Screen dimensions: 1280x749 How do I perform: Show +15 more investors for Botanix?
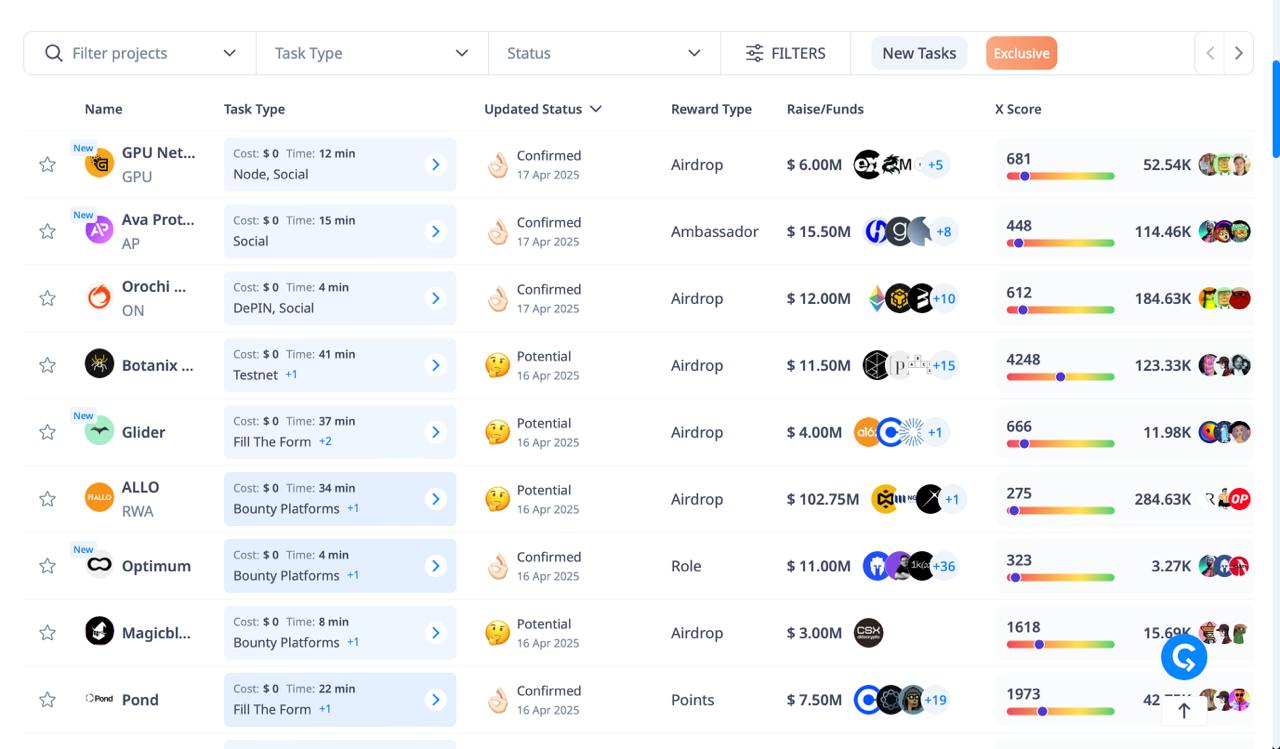[943, 365]
